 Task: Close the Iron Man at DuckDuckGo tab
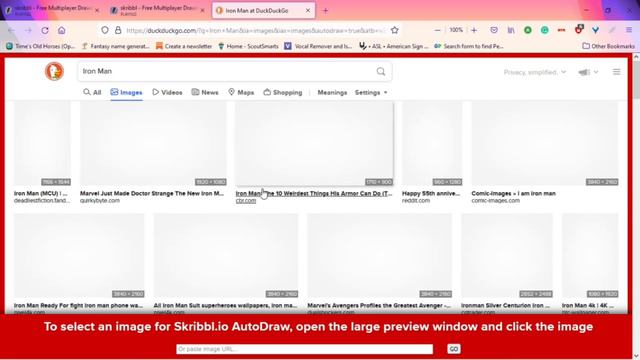(308, 11)
